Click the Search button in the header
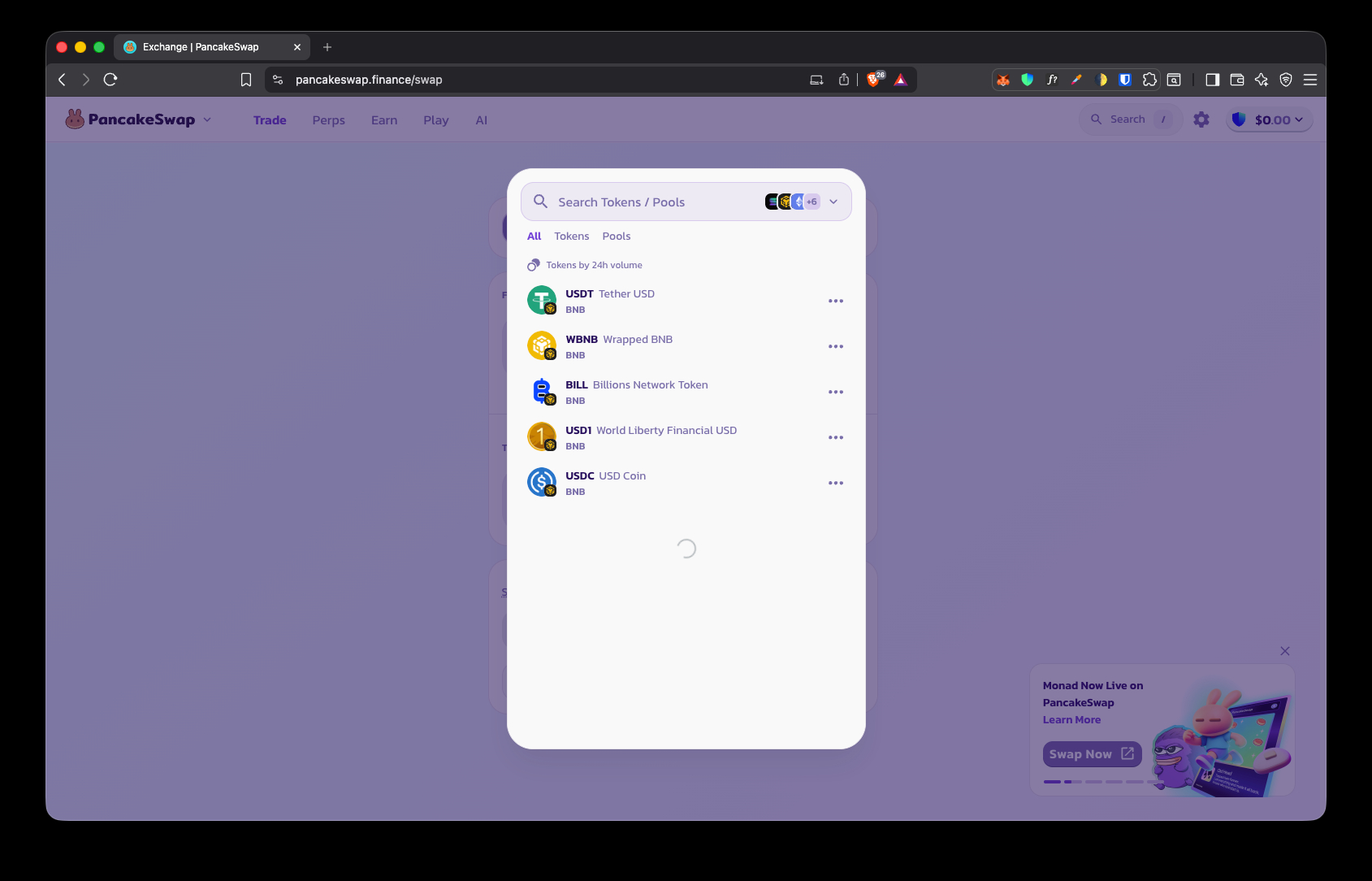Viewport: 1372px width, 881px height. pos(1131,119)
